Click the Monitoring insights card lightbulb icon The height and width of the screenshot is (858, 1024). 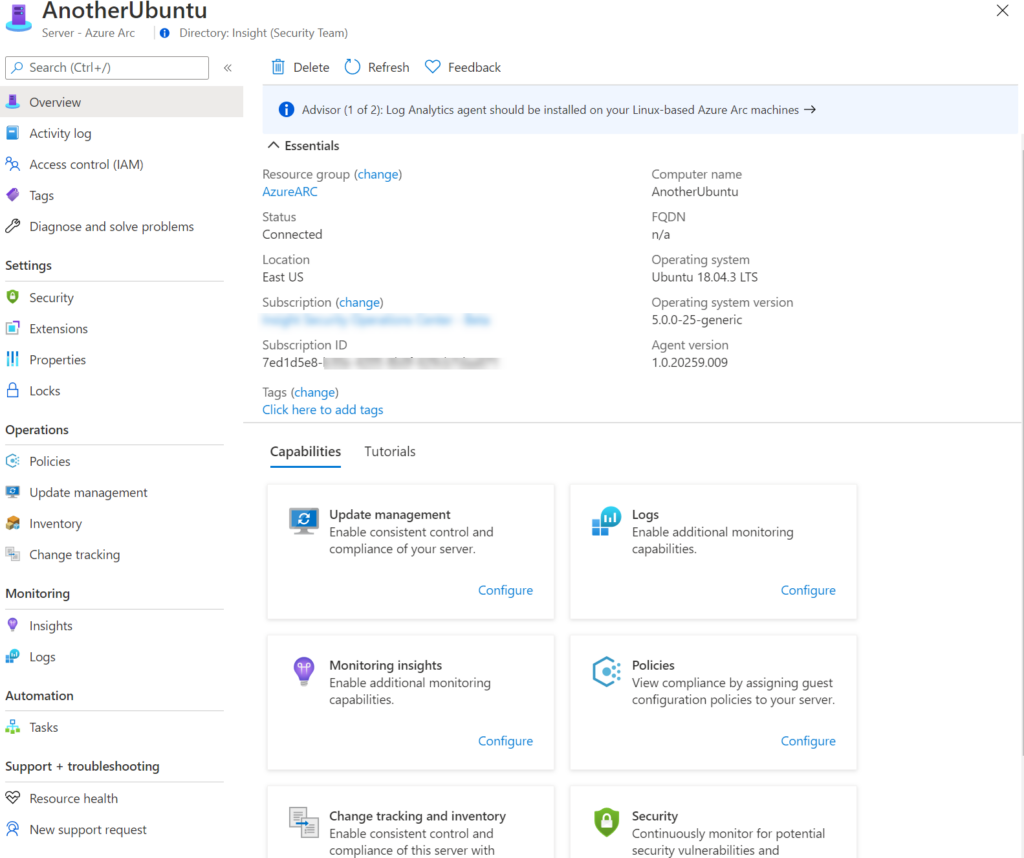tap(304, 671)
